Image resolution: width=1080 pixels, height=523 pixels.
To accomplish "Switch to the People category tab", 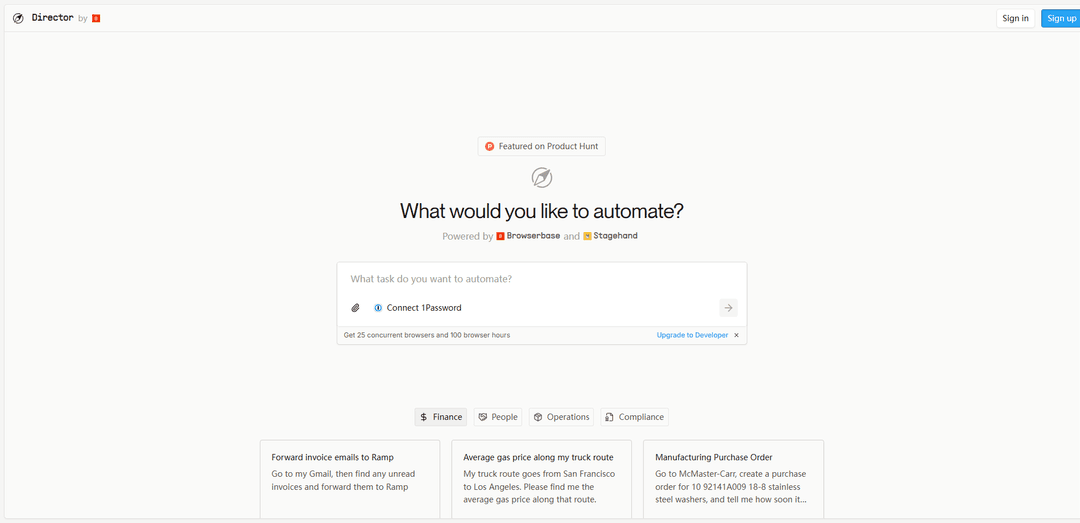I will [497, 417].
